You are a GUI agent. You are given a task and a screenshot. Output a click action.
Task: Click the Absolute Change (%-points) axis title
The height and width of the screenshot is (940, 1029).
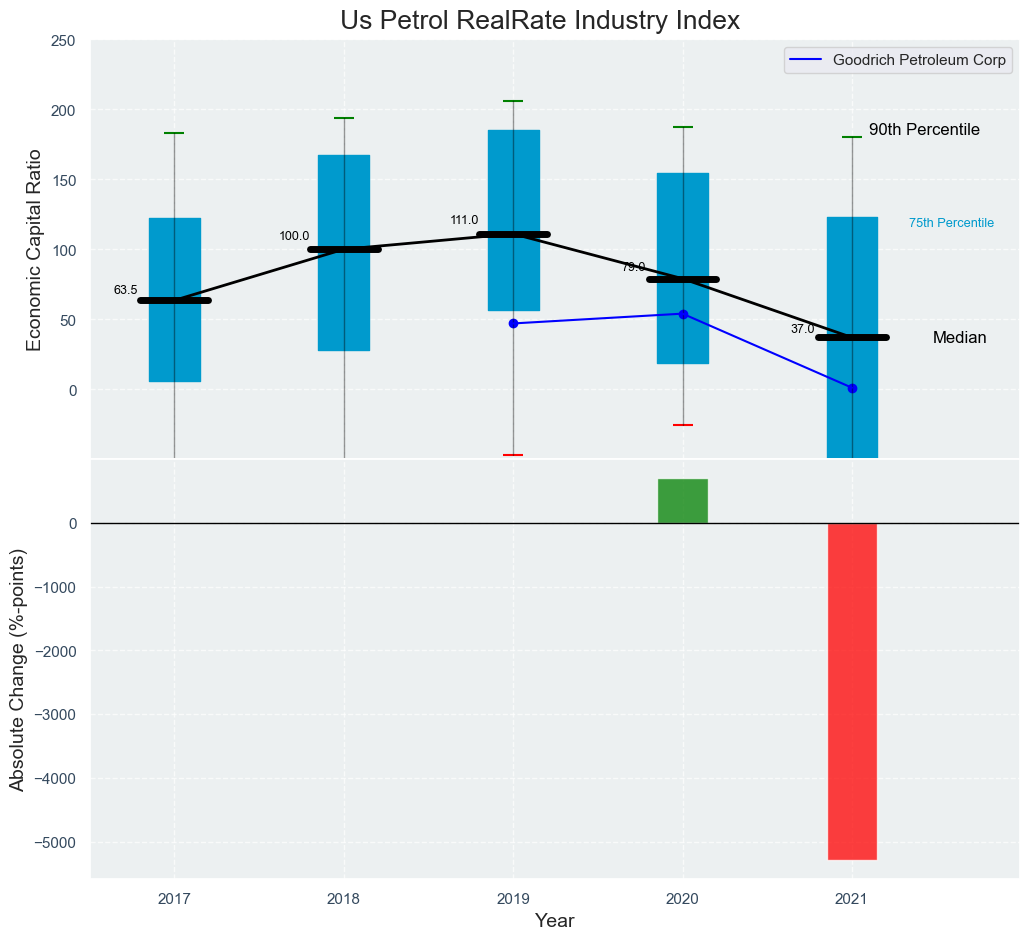pos(17,669)
